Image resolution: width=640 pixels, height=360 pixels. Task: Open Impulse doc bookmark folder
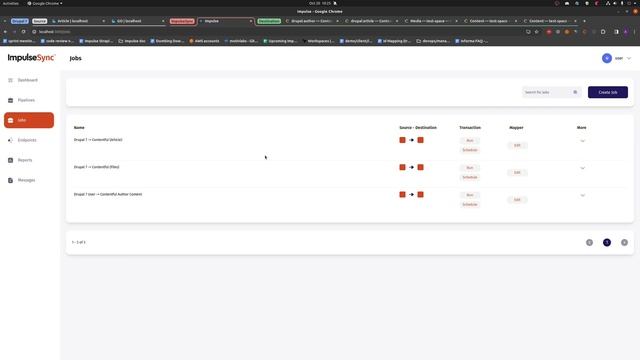[132, 41]
